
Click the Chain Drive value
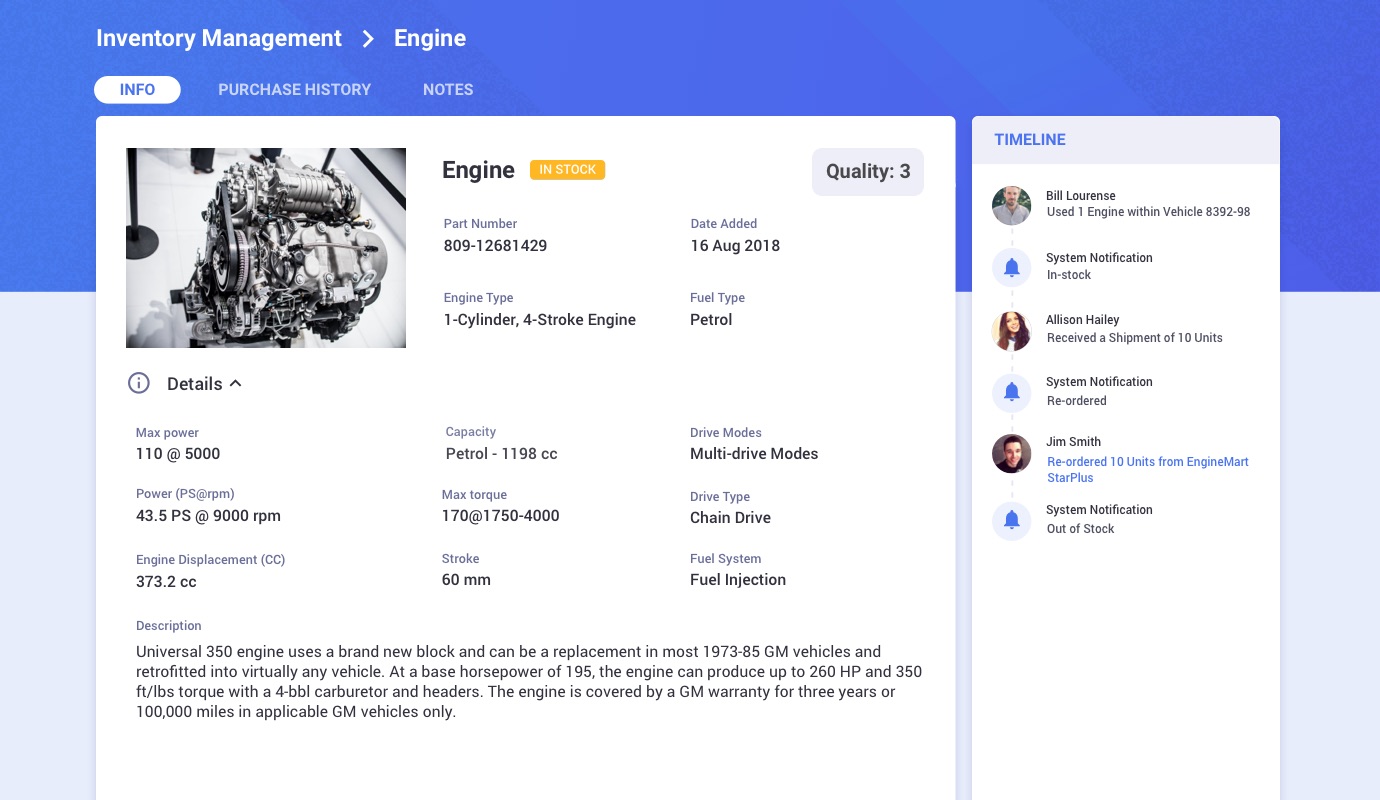[730, 518]
